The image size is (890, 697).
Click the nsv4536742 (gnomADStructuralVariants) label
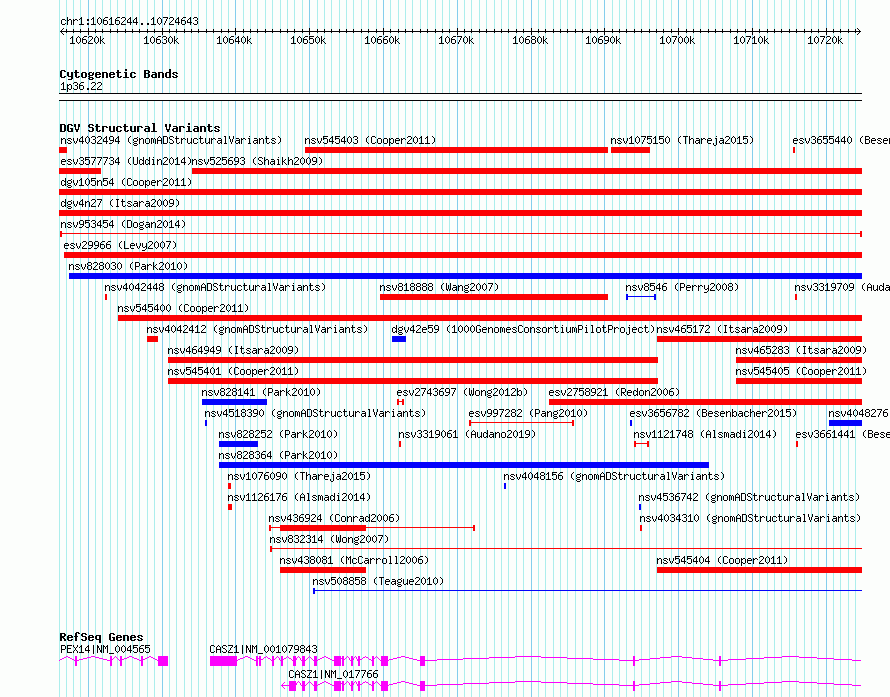point(749,497)
